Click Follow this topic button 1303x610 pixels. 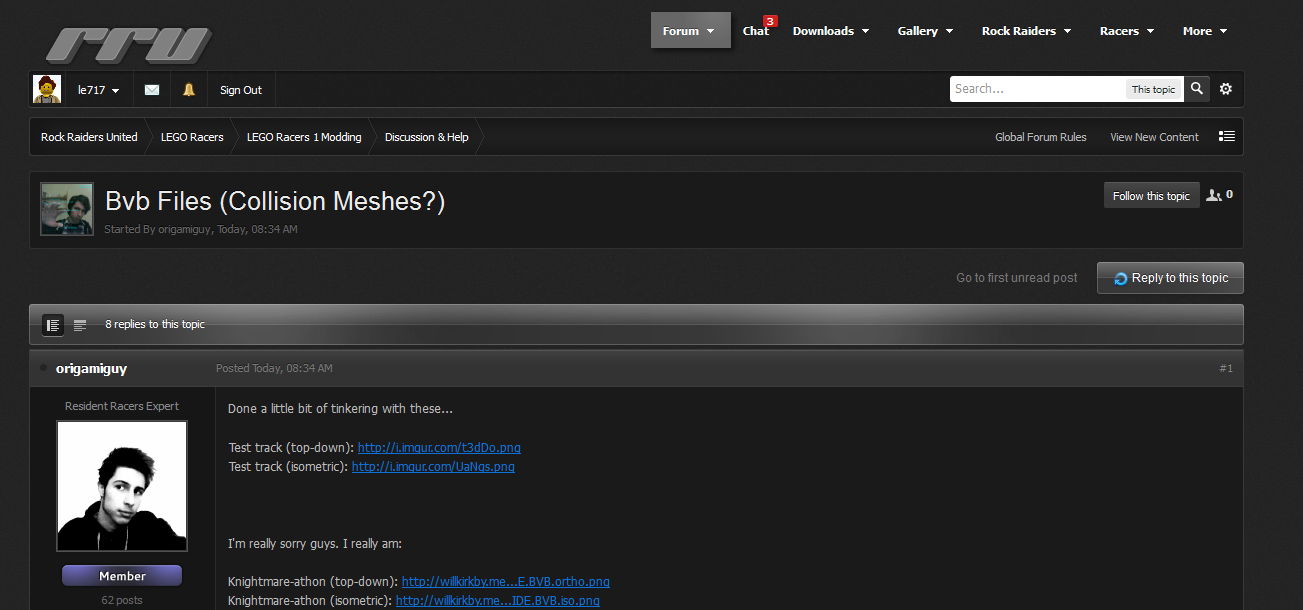click(1151, 196)
